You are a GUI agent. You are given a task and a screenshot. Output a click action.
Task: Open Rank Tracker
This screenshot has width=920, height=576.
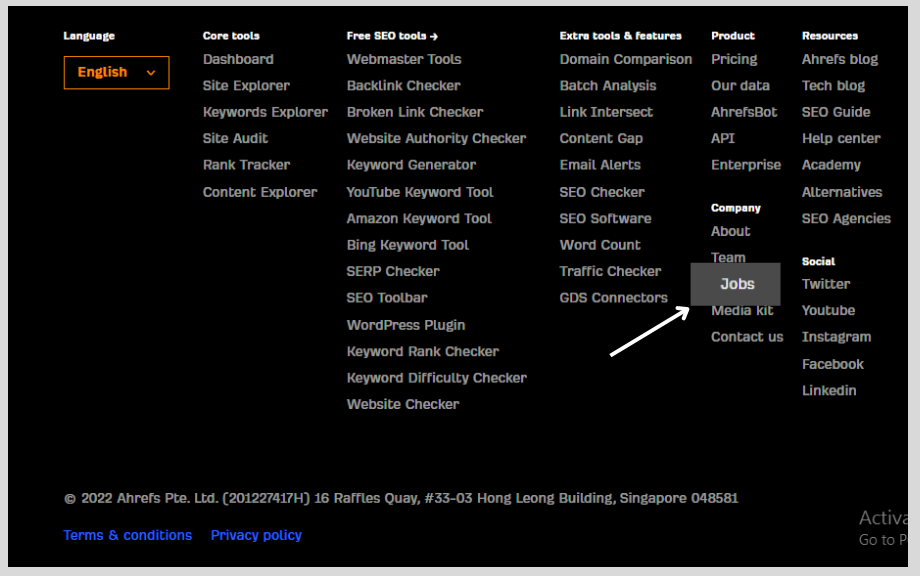click(246, 165)
